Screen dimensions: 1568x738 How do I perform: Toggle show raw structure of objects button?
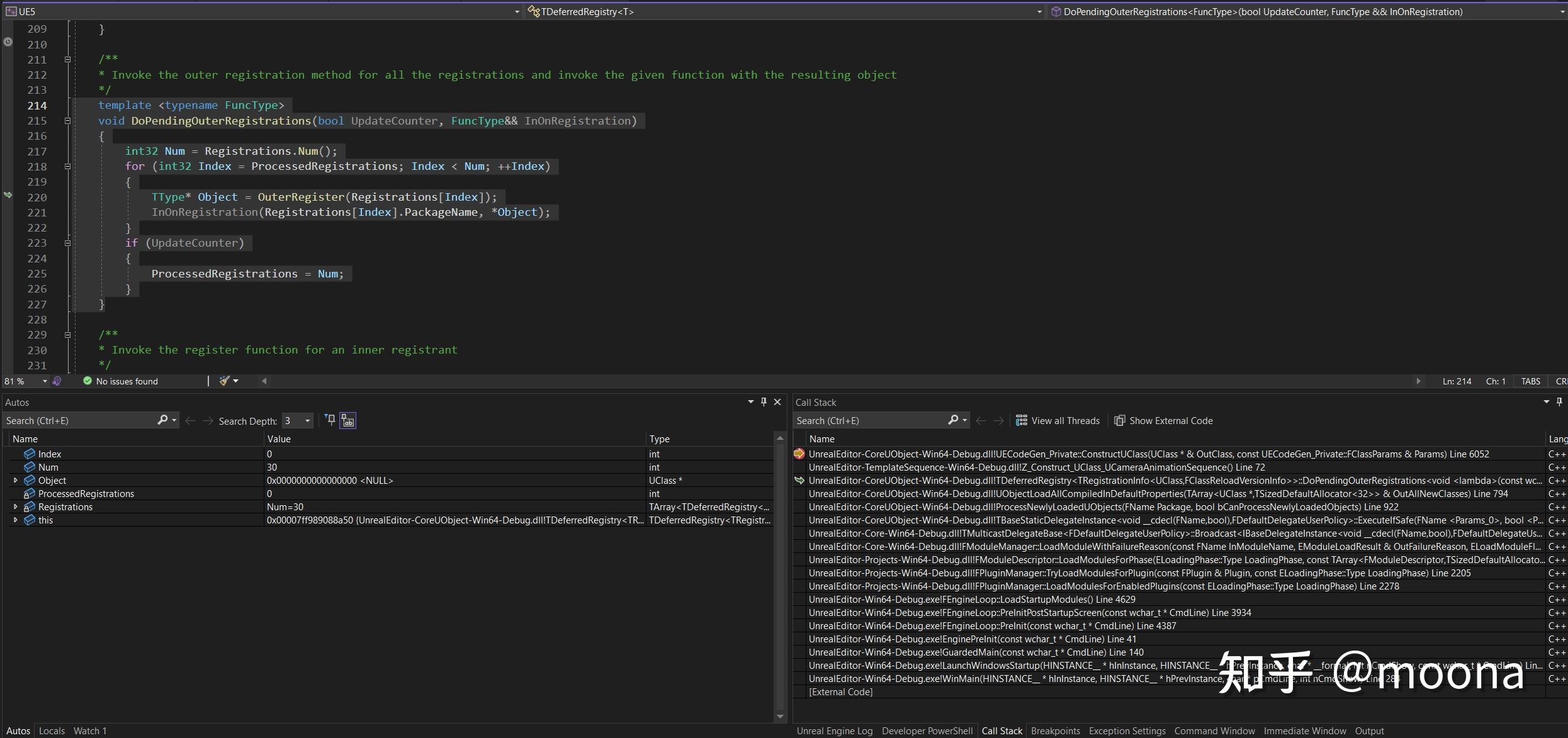click(348, 420)
